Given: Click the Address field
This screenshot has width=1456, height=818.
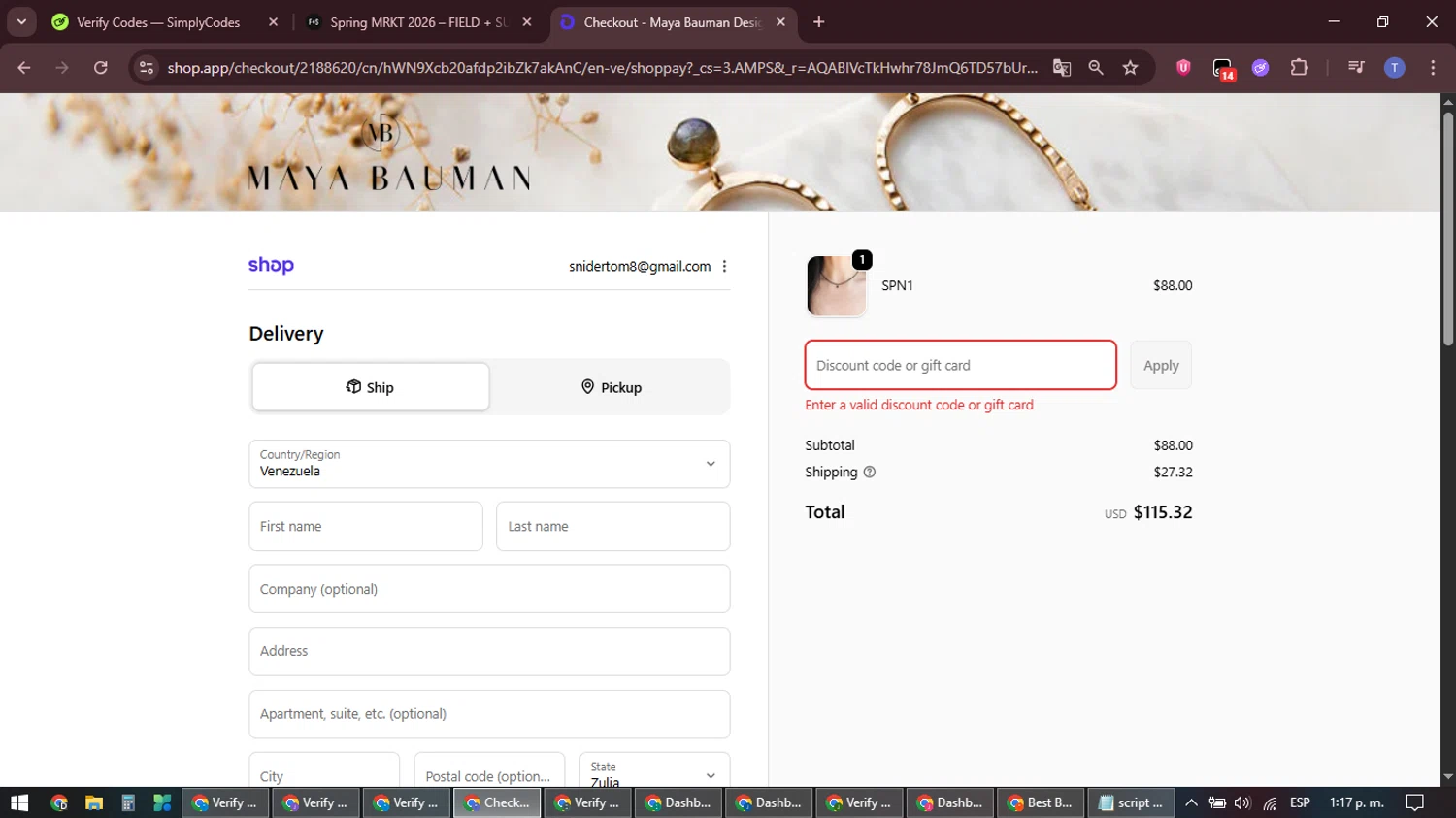Looking at the screenshot, I should coord(489,651).
